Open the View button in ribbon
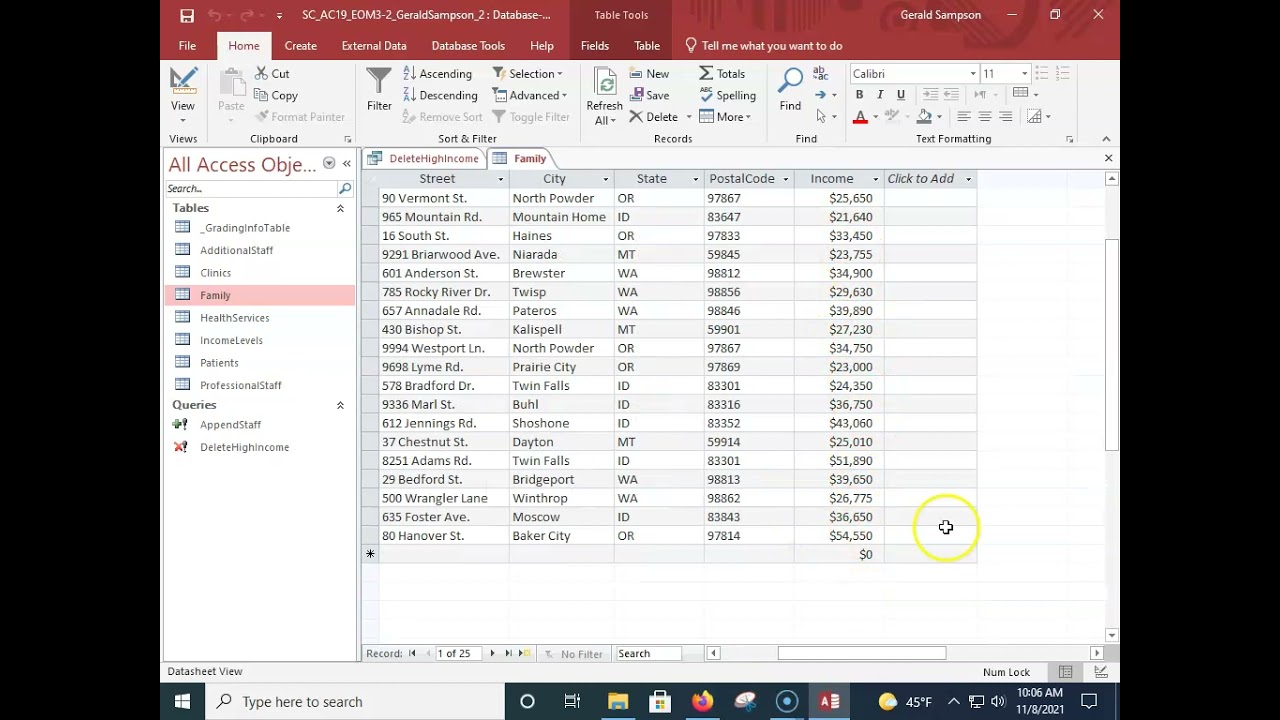This screenshot has height=720, width=1280. pos(183,94)
